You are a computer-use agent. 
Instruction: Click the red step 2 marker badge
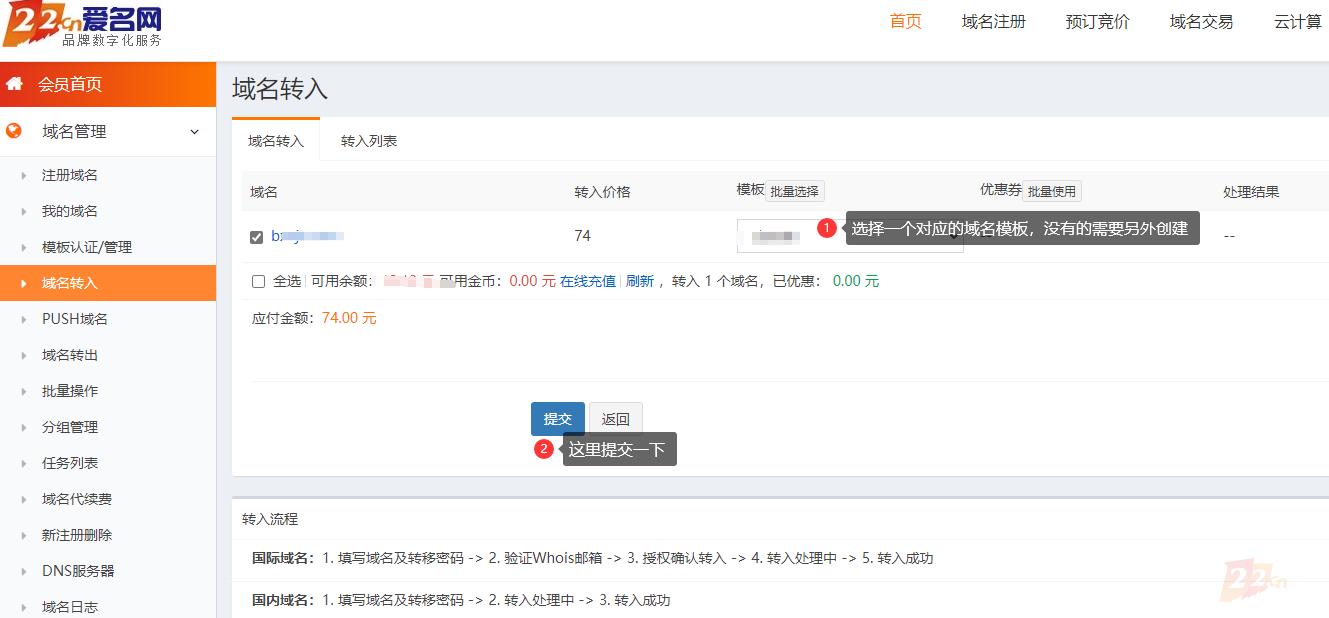[x=544, y=449]
